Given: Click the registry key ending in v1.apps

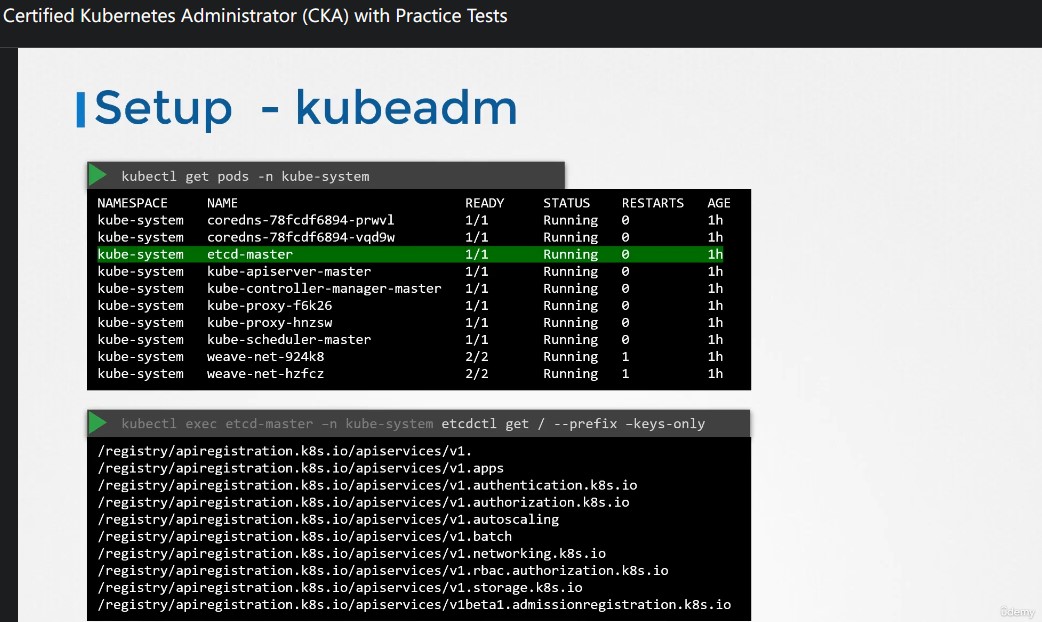Looking at the screenshot, I should 300,468.
